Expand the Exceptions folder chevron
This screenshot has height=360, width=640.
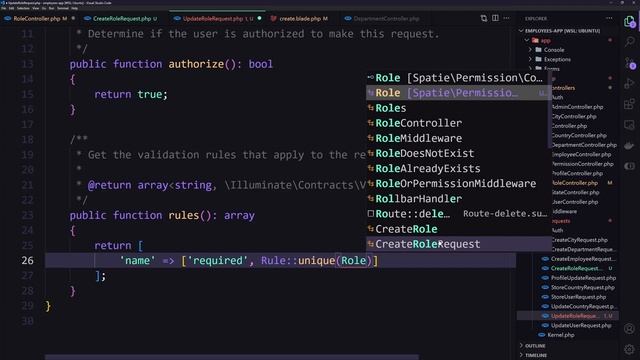531,59
